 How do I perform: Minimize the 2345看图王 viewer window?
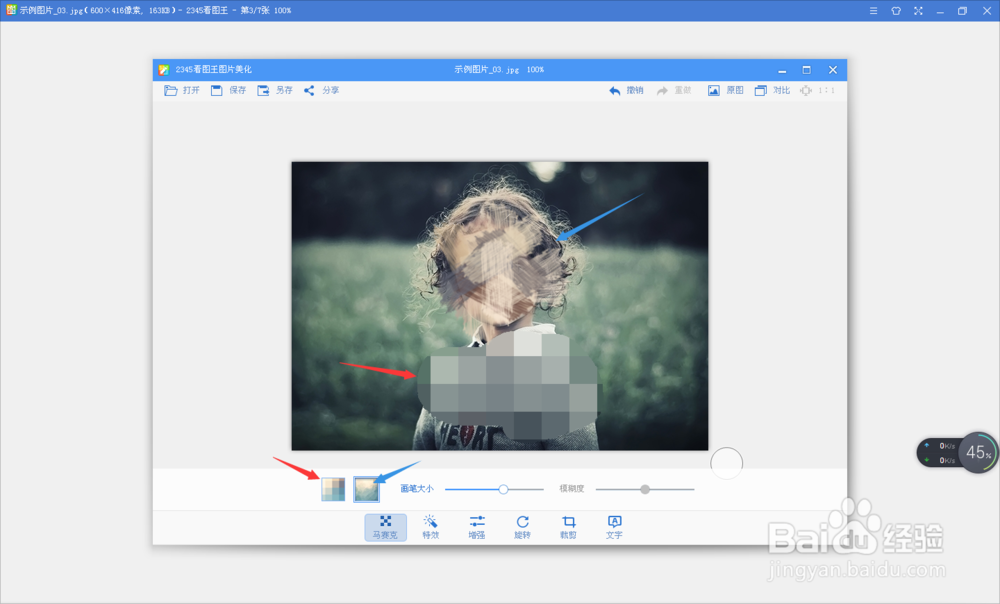click(x=940, y=11)
